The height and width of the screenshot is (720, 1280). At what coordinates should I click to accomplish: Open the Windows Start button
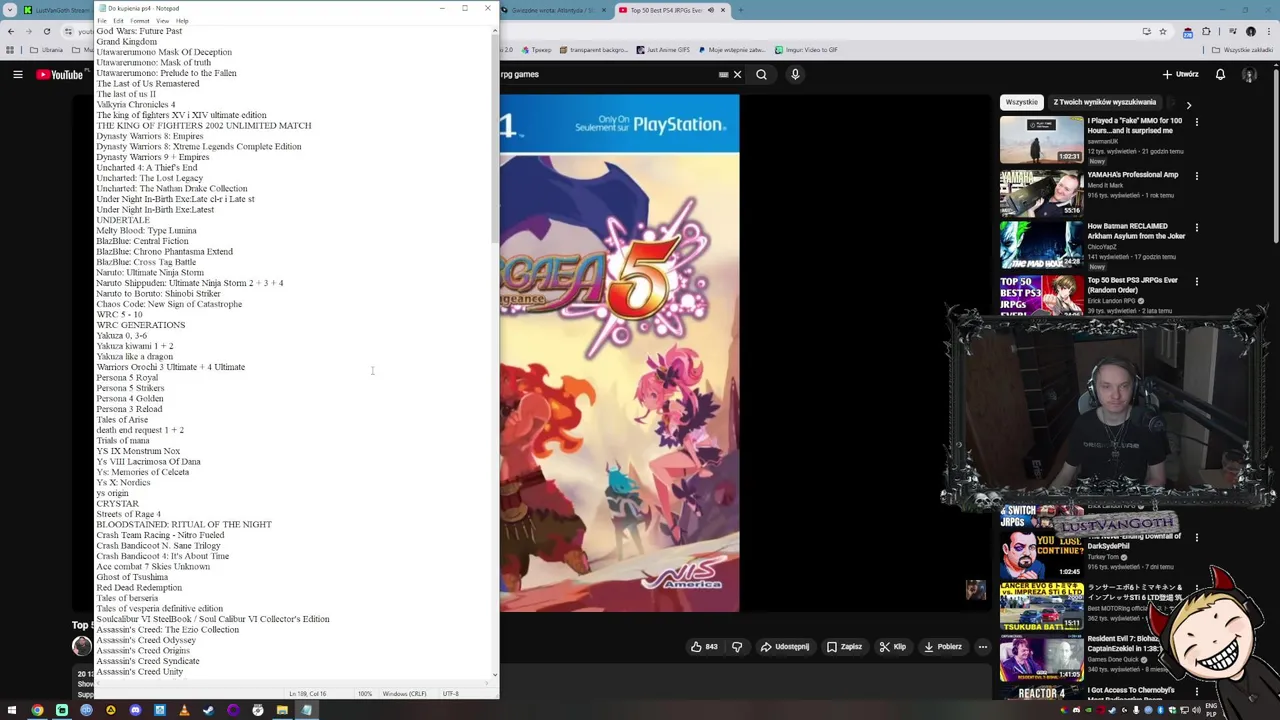tap(12, 710)
